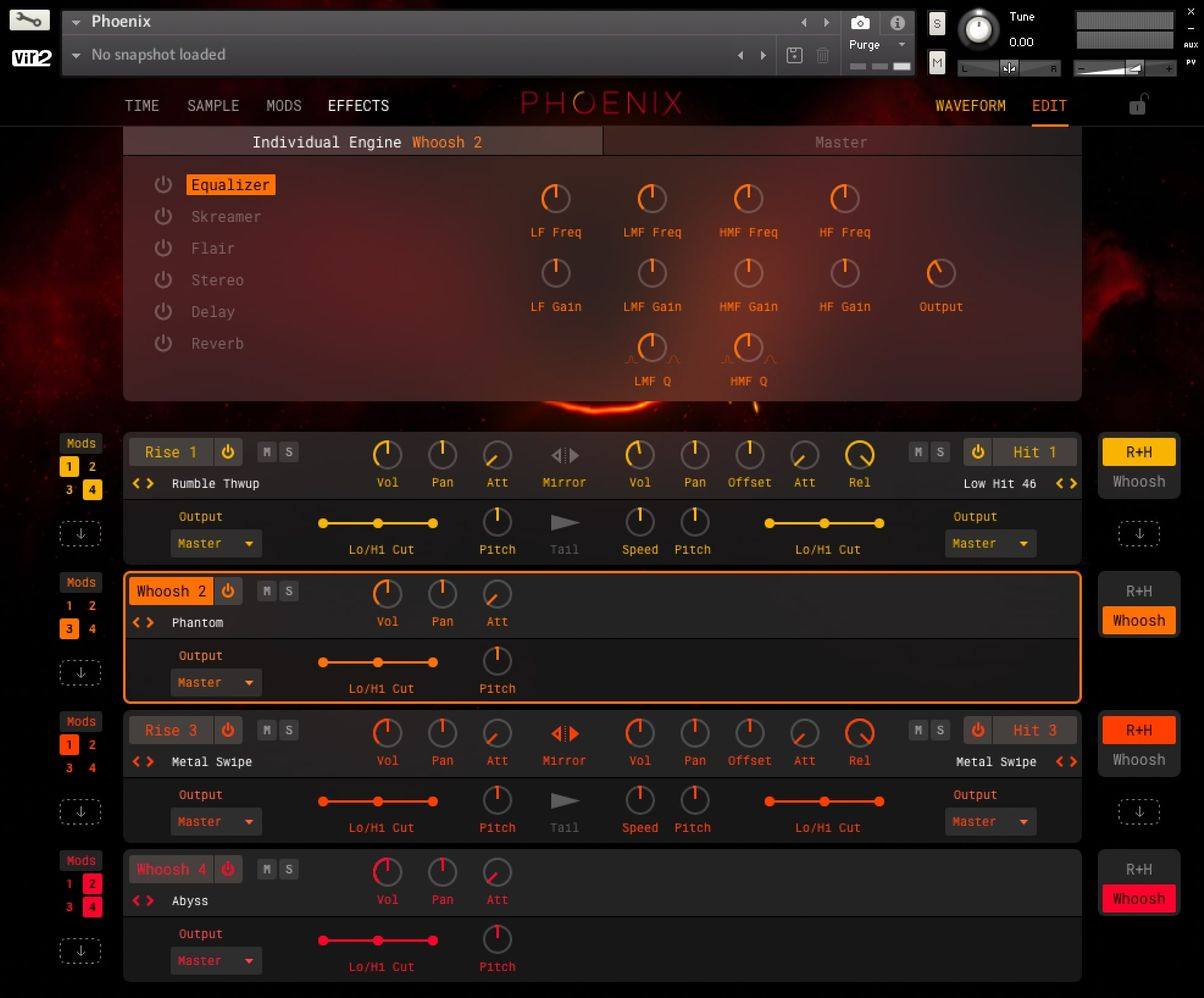Screen dimensions: 1204x998
Task: Click the Tail play icon on Rise 3
Action: pos(564,801)
